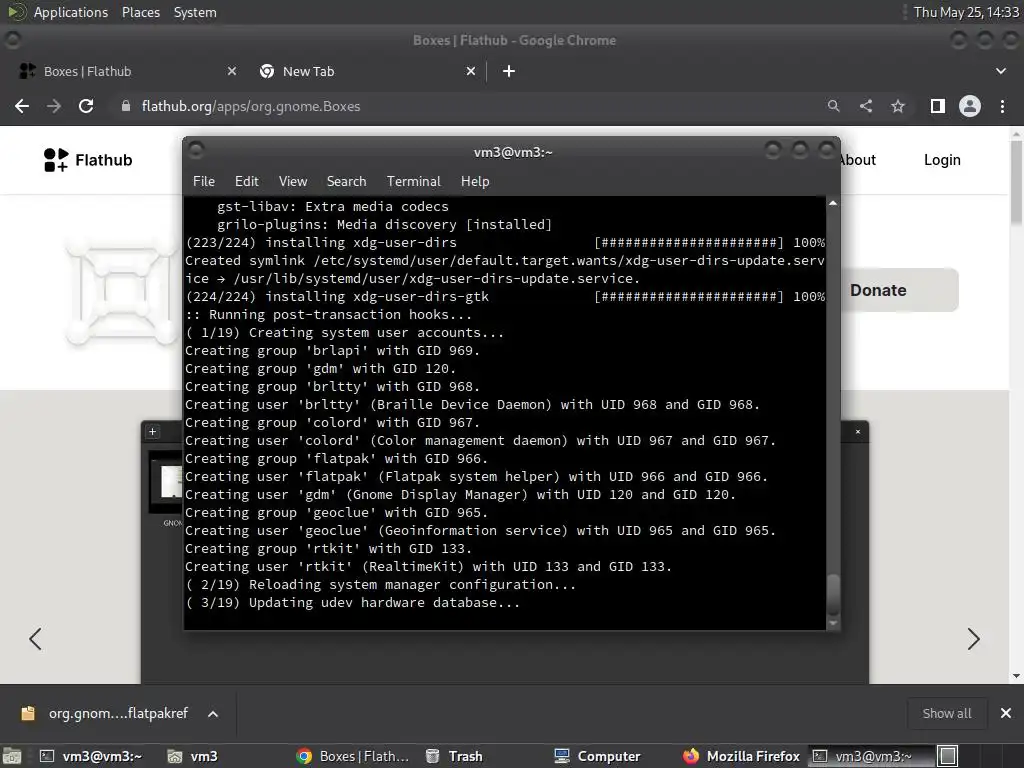Show the next screenshot in the carousel
Image resolution: width=1024 pixels, height=768 pixels.
[973, 638]
